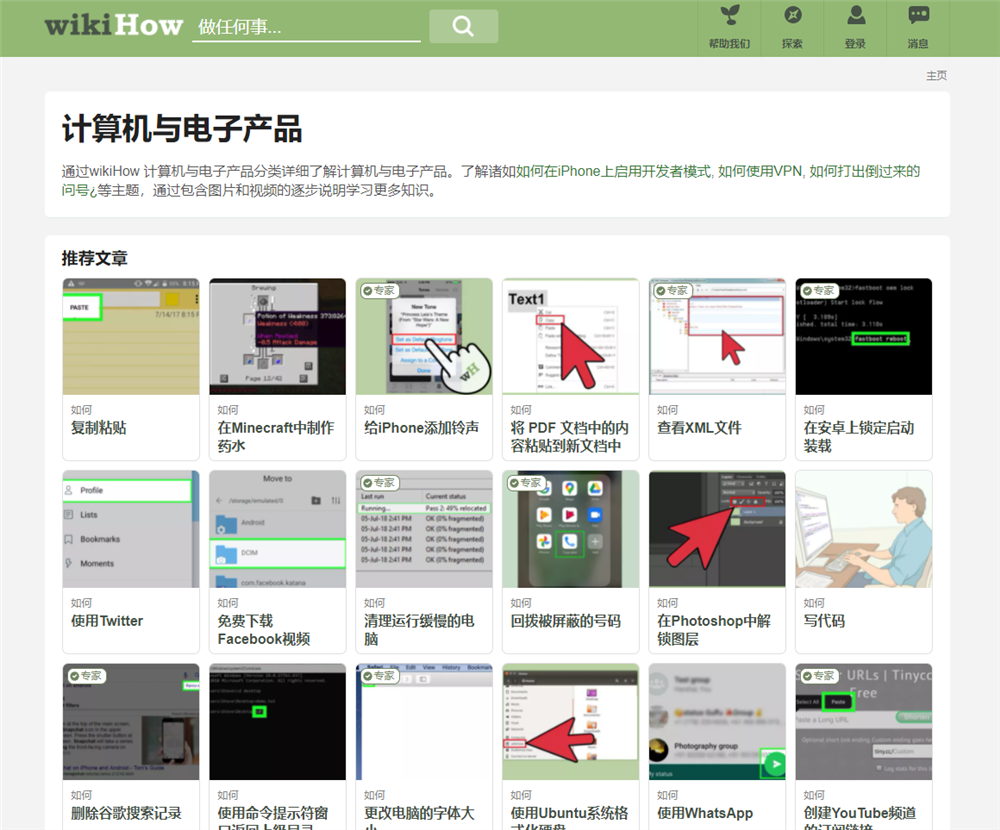1000x830 pixels.
Task: Click the title 写代码
Action: point(824,621)
